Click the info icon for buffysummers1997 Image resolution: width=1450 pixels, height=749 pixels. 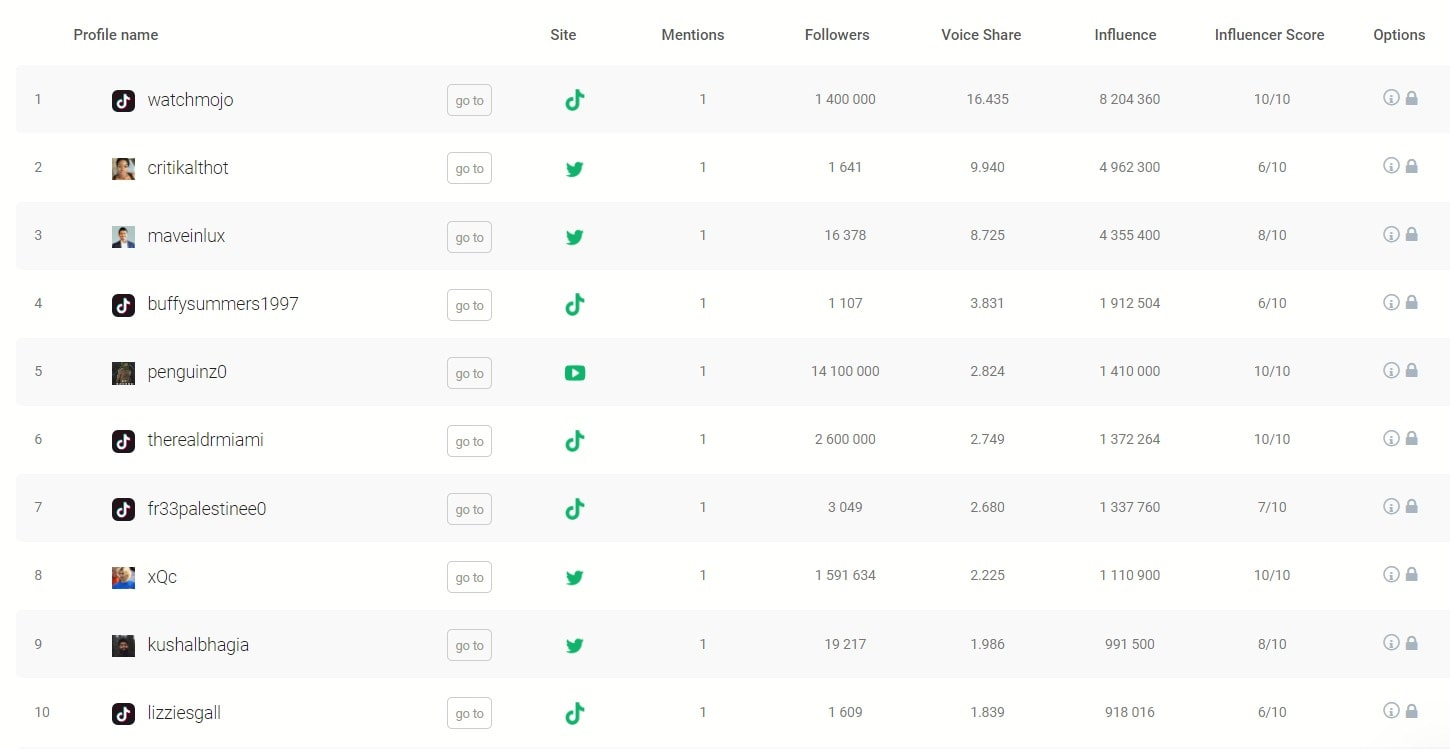click(1390, 302)
